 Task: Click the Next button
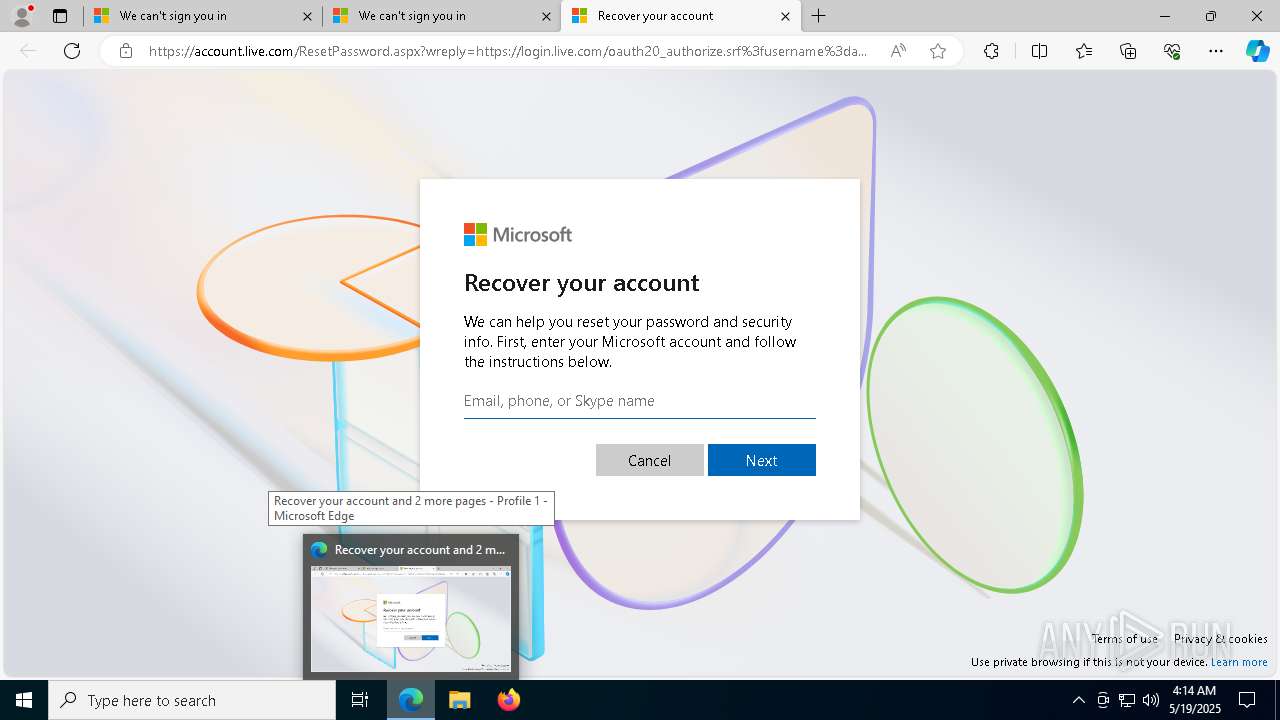click(x=762, y=460)
